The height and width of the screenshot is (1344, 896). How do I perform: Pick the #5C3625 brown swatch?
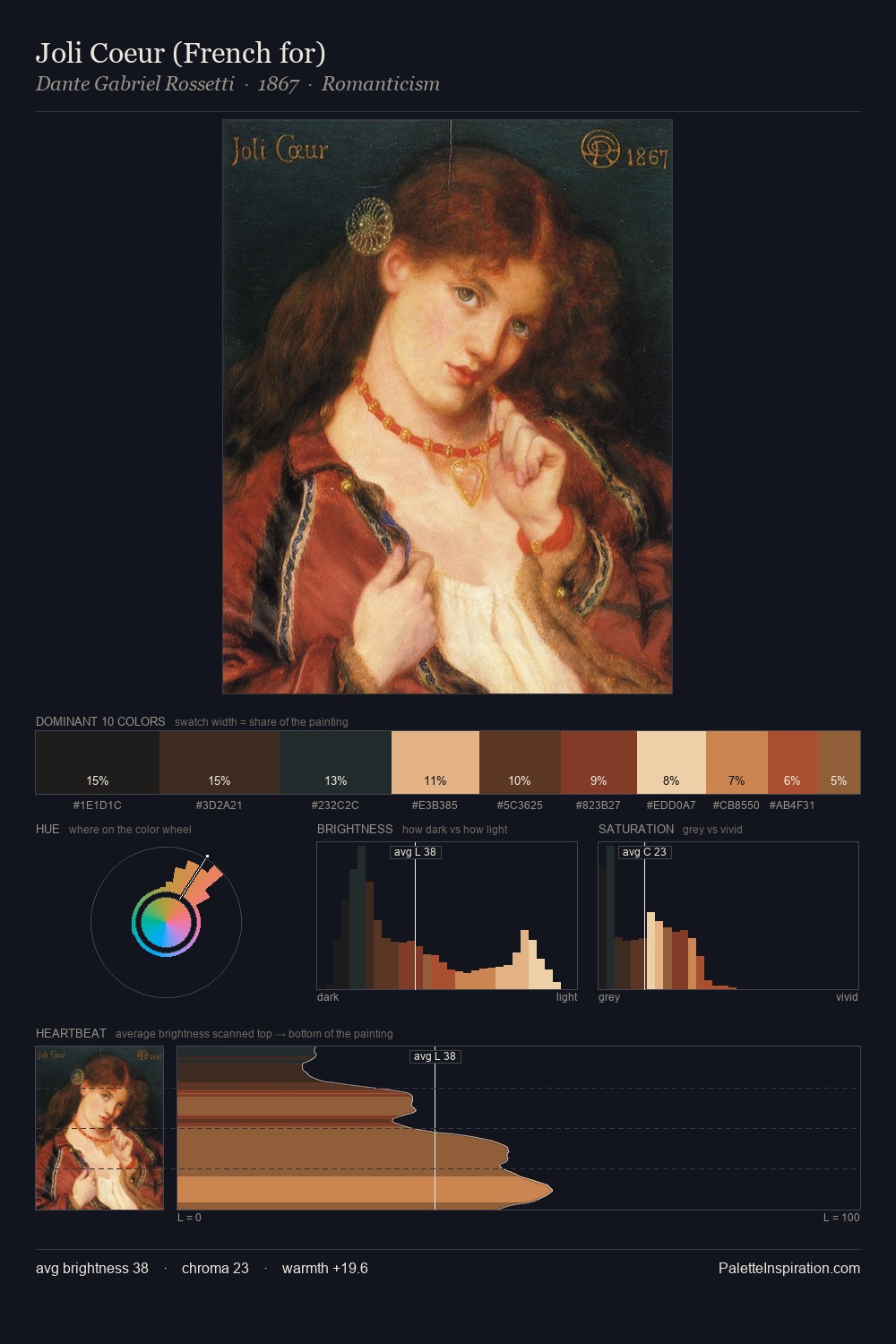point(520,762)
